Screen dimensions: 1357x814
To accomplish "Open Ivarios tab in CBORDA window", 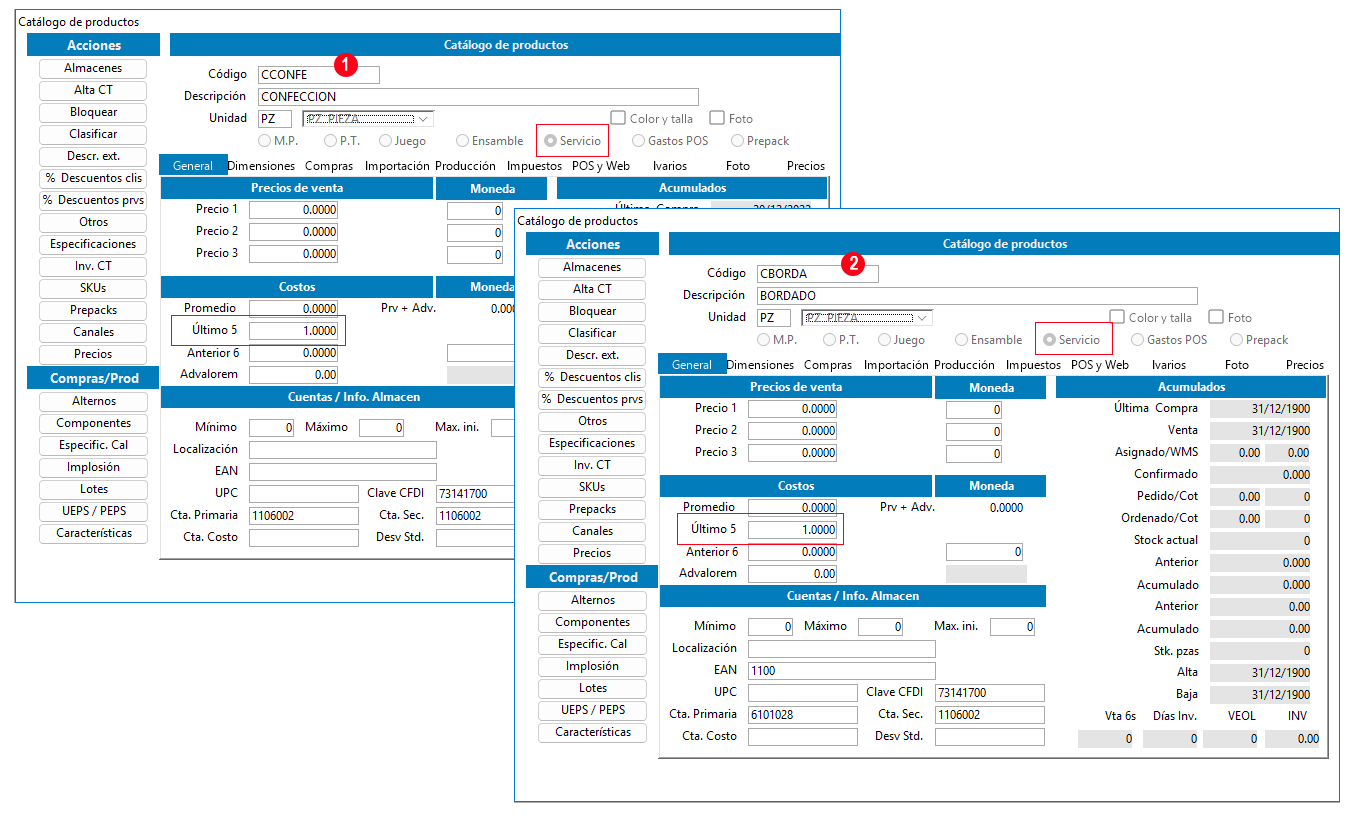I will 1169,365.
